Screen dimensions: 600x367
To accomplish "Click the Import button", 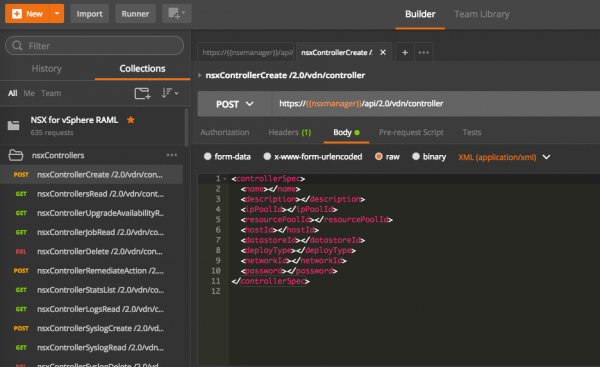I will [90, 14].
